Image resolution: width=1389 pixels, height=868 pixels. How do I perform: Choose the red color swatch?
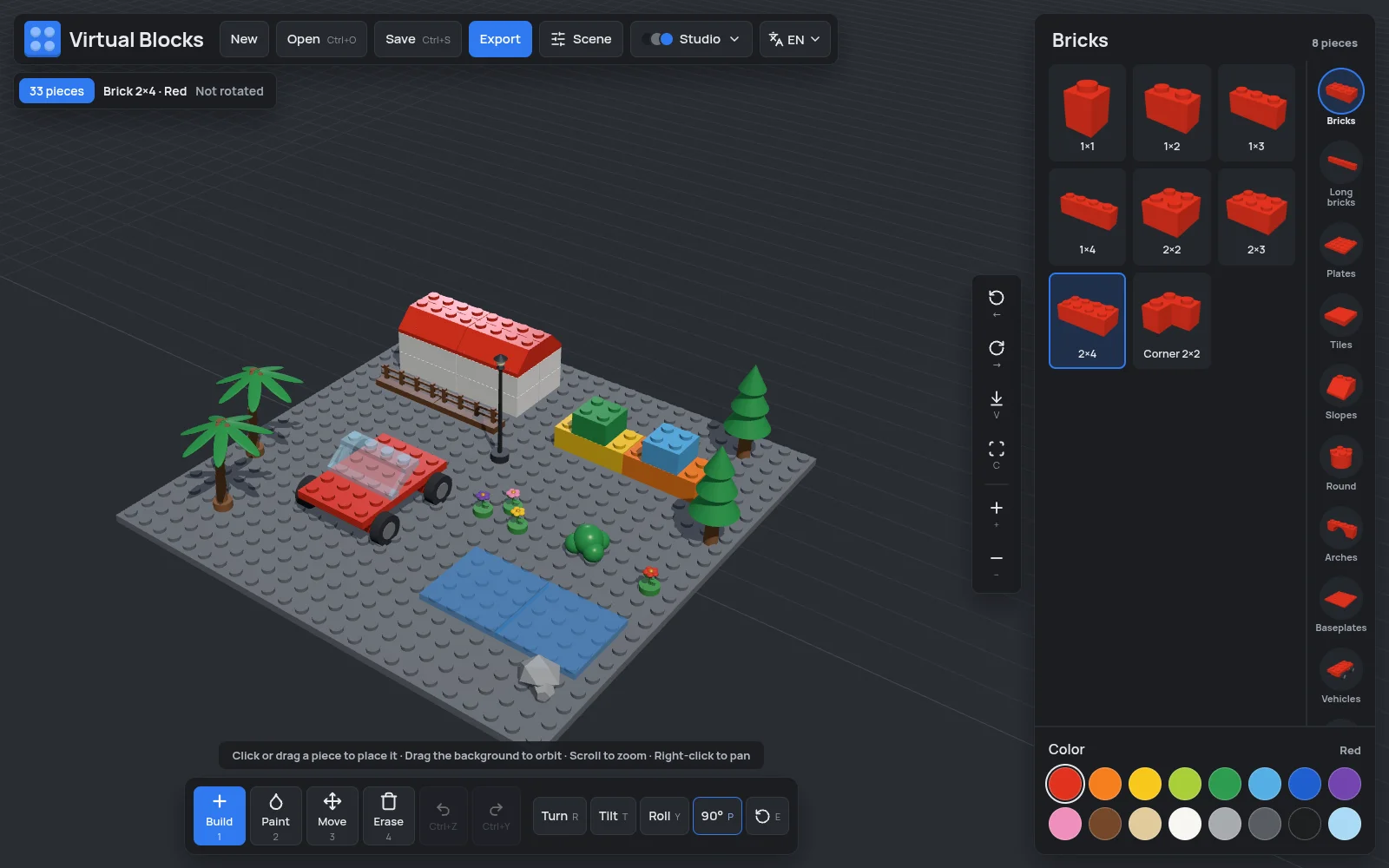tap(1065, 784)
